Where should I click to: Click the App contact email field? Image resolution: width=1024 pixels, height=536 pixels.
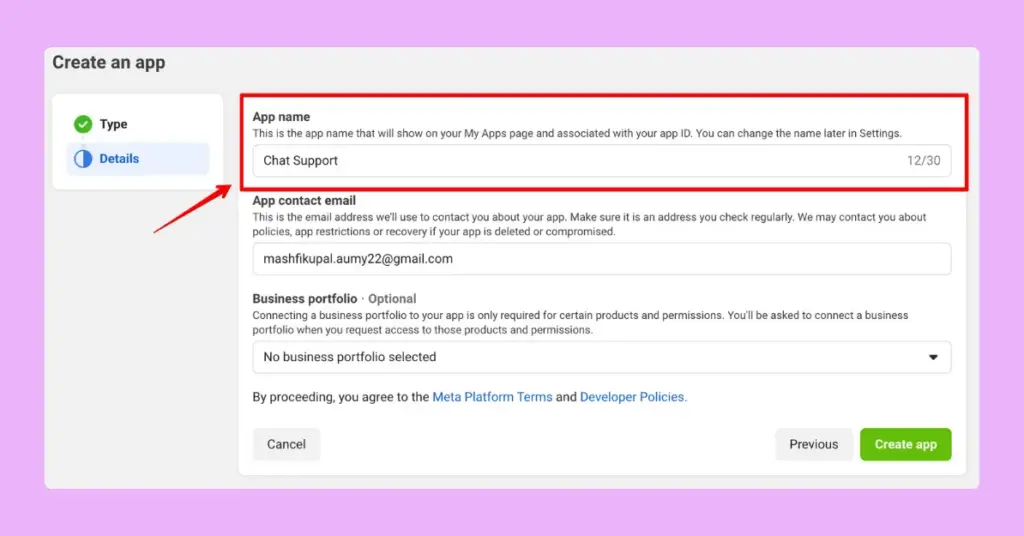coord(601,259)
